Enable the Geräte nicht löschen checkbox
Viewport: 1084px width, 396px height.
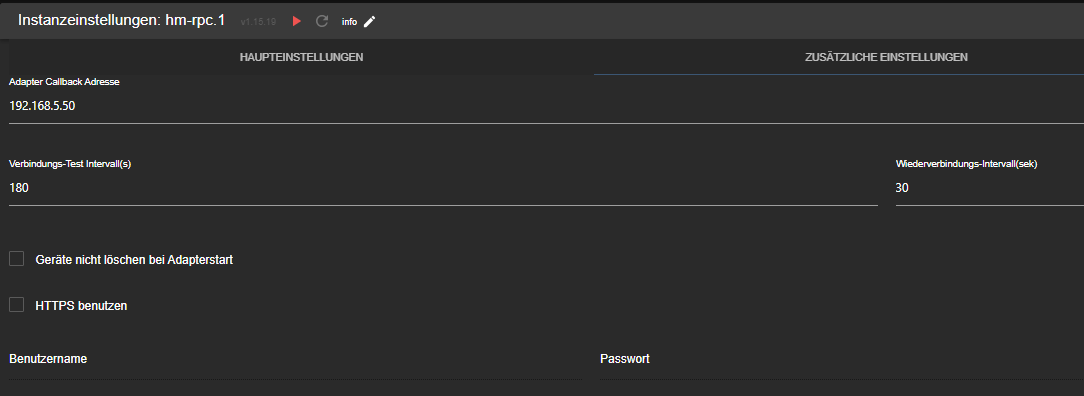point(17,258)
